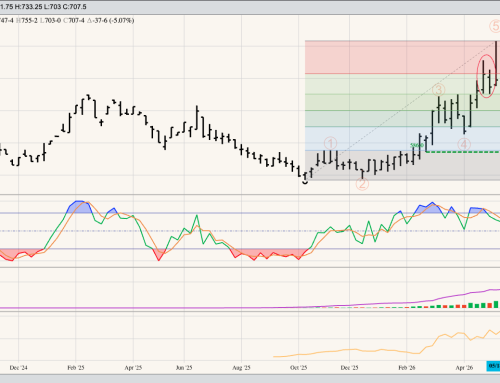Click the Dec '25 date label
The width and height of the screenshot is (500, 383).
point(349,368)
